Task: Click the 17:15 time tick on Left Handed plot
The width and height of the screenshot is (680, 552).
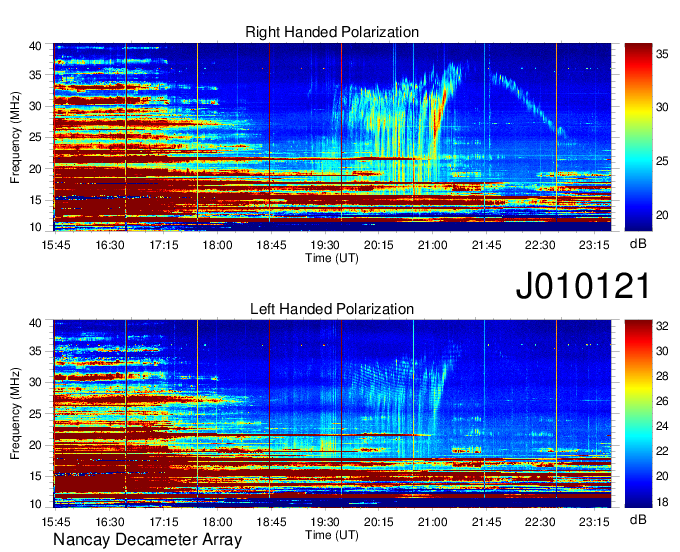Action: click(x=164, y=522)
